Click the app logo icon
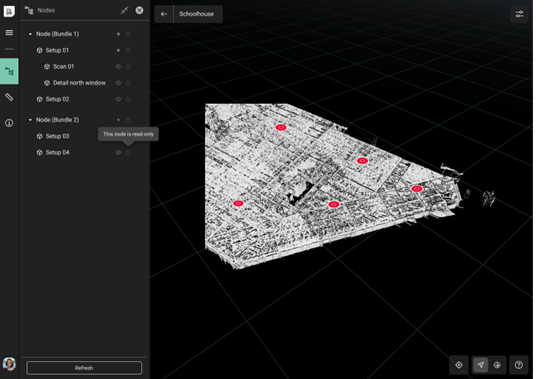Viewport: 547px width, 379px height. coord(9,11)
